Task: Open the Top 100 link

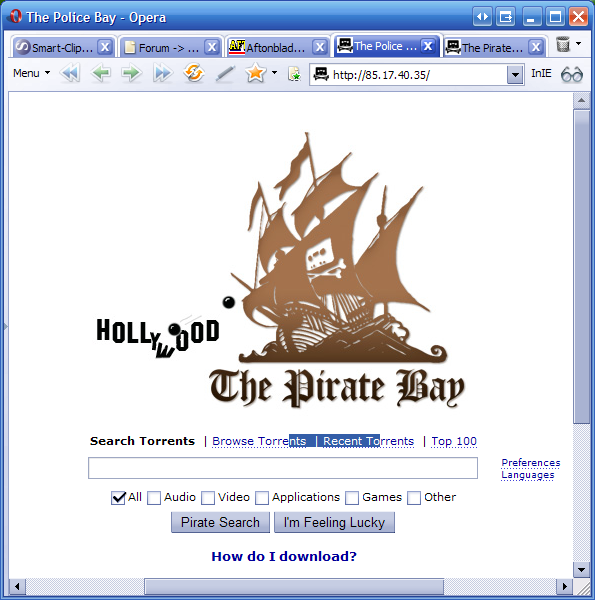Action: click(x=454, y=441)
